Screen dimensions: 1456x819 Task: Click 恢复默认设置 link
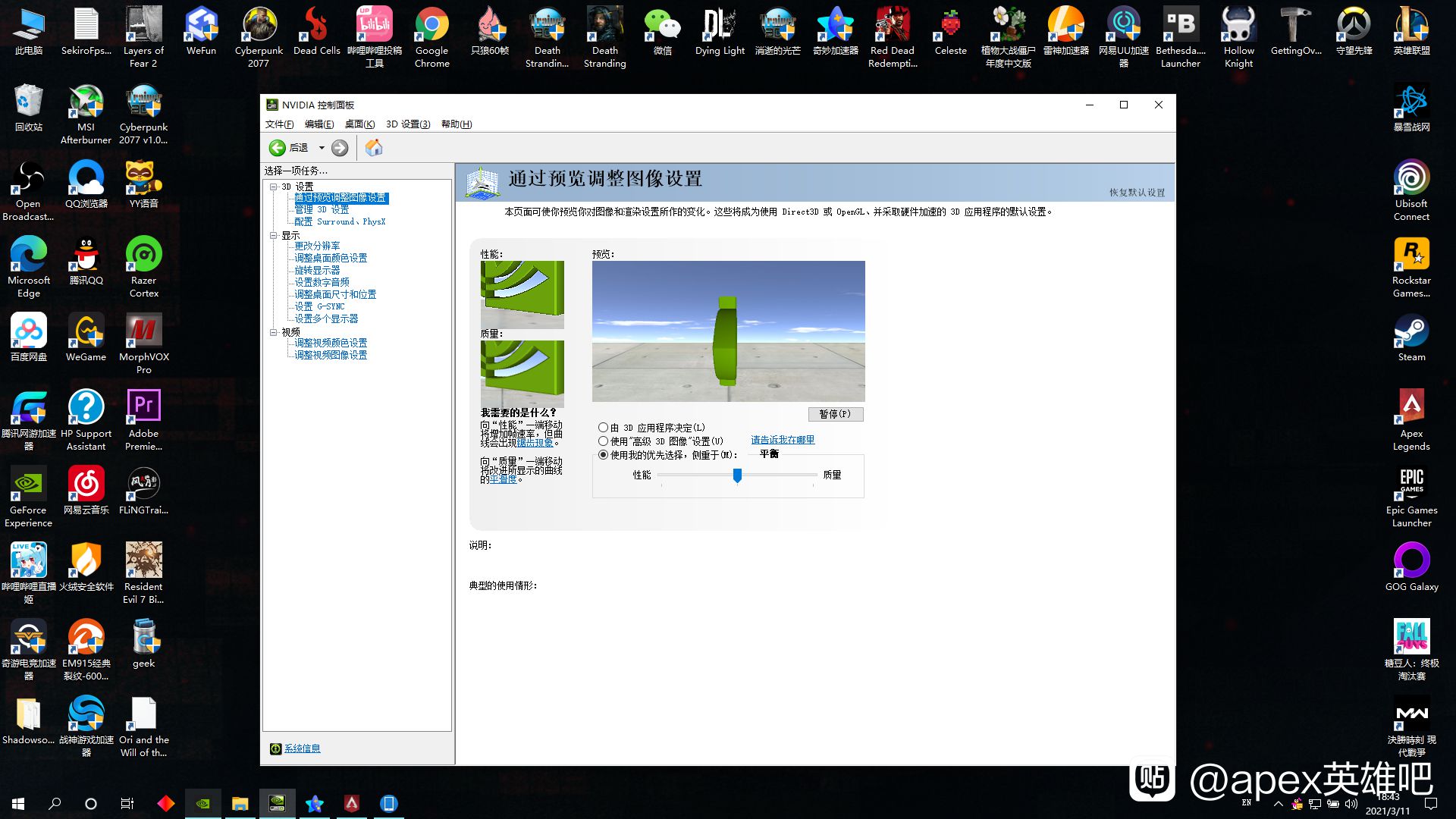click(1137, 193)
